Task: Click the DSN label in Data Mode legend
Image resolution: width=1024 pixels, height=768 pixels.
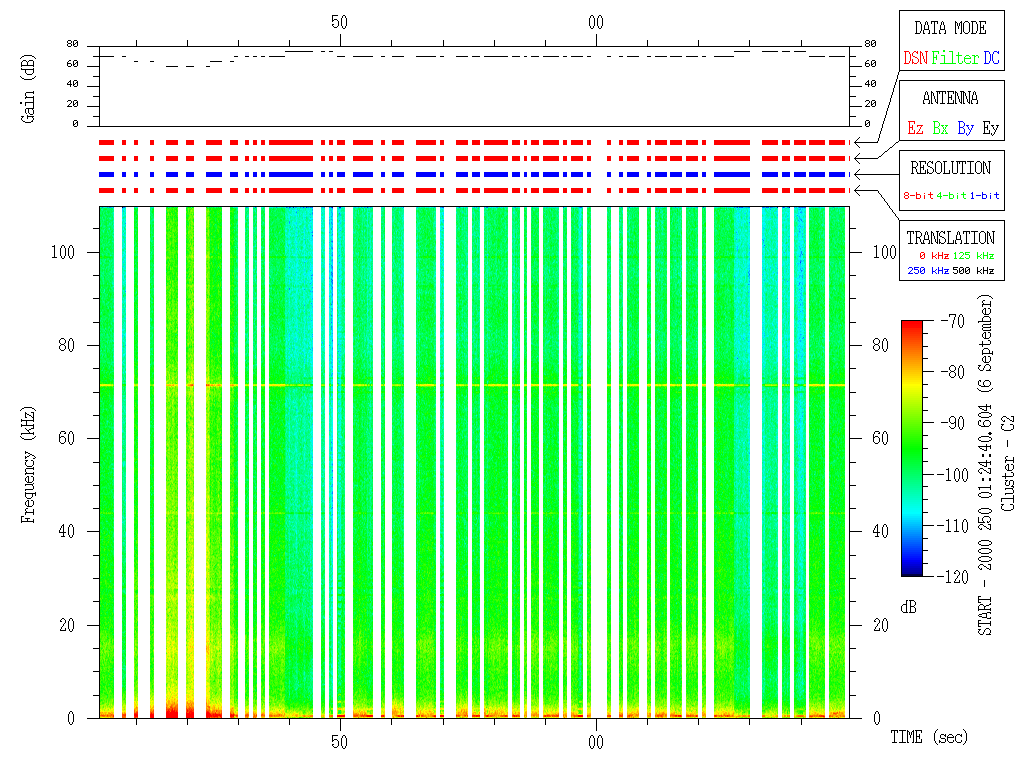Action: coord(915,59)
